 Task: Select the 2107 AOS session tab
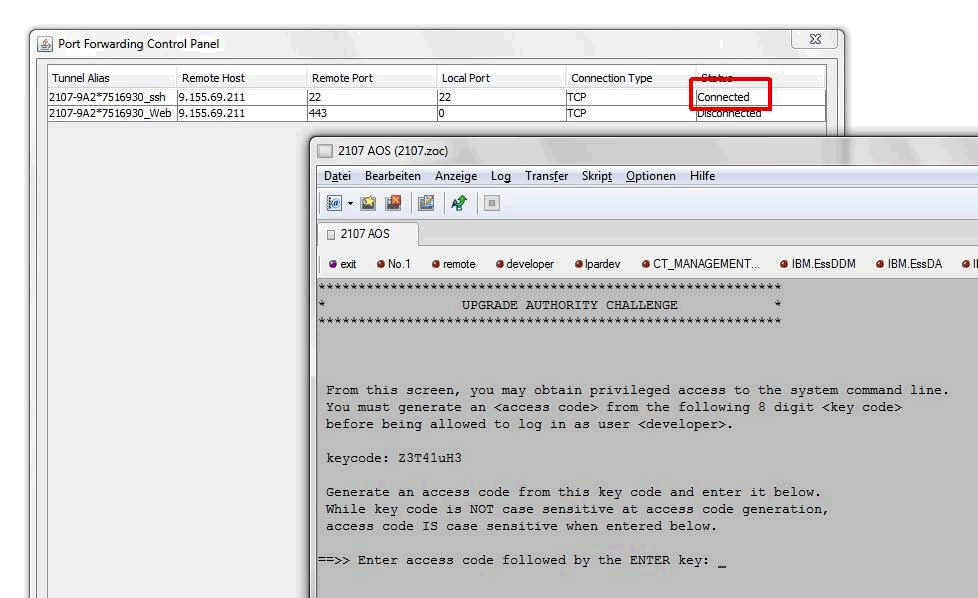click(364, 234)
